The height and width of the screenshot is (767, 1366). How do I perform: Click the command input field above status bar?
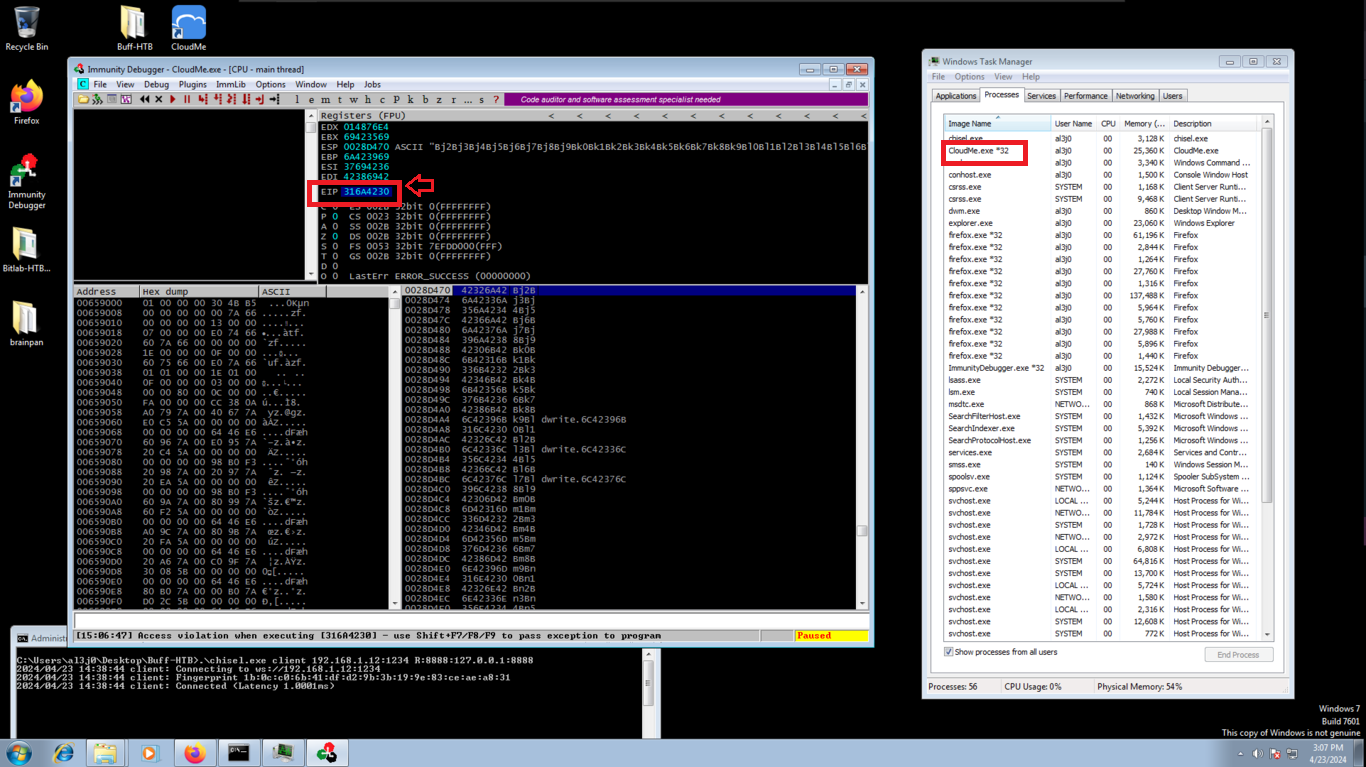(x=471, y=621)
